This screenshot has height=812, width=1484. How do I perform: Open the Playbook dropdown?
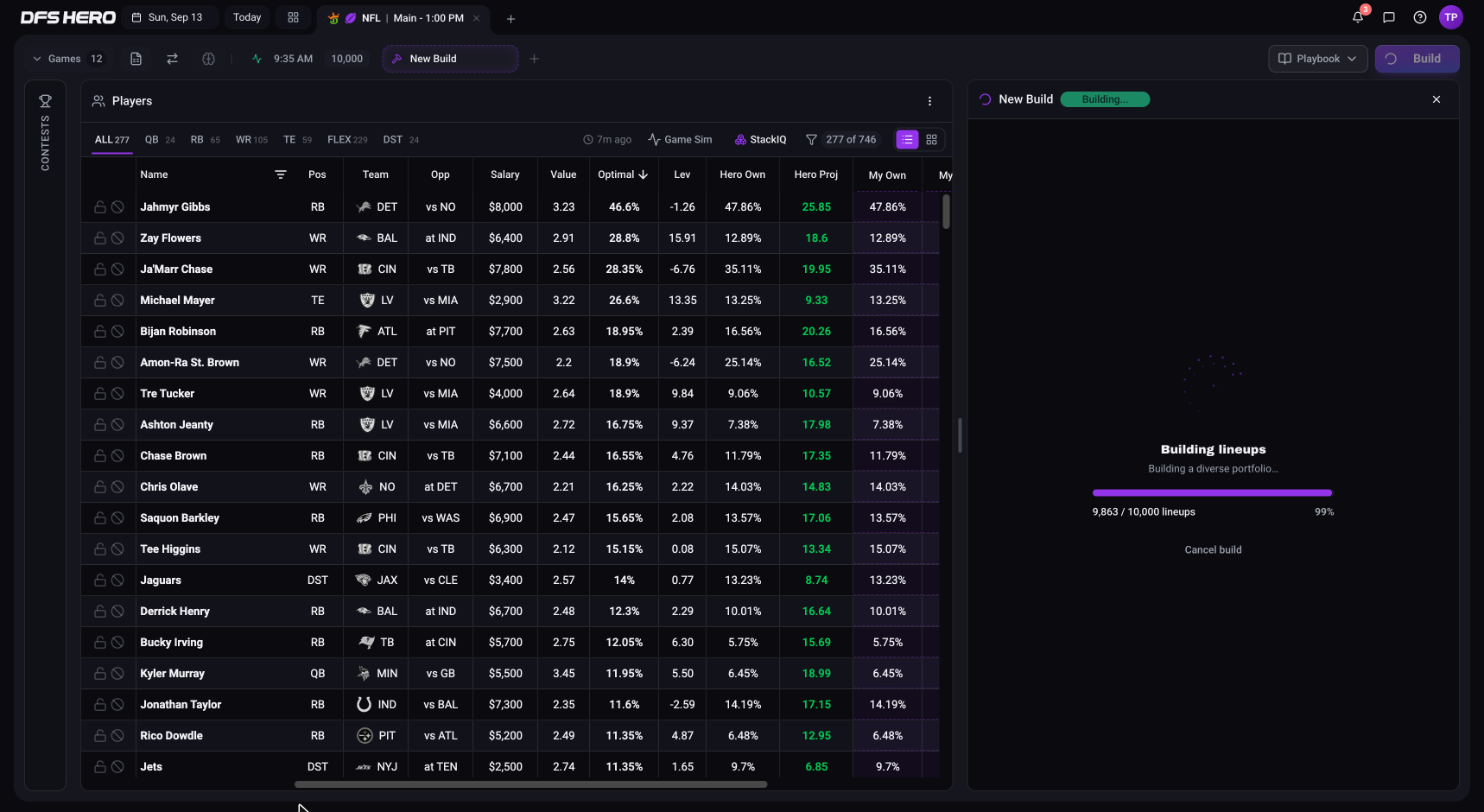point(1318,59)
